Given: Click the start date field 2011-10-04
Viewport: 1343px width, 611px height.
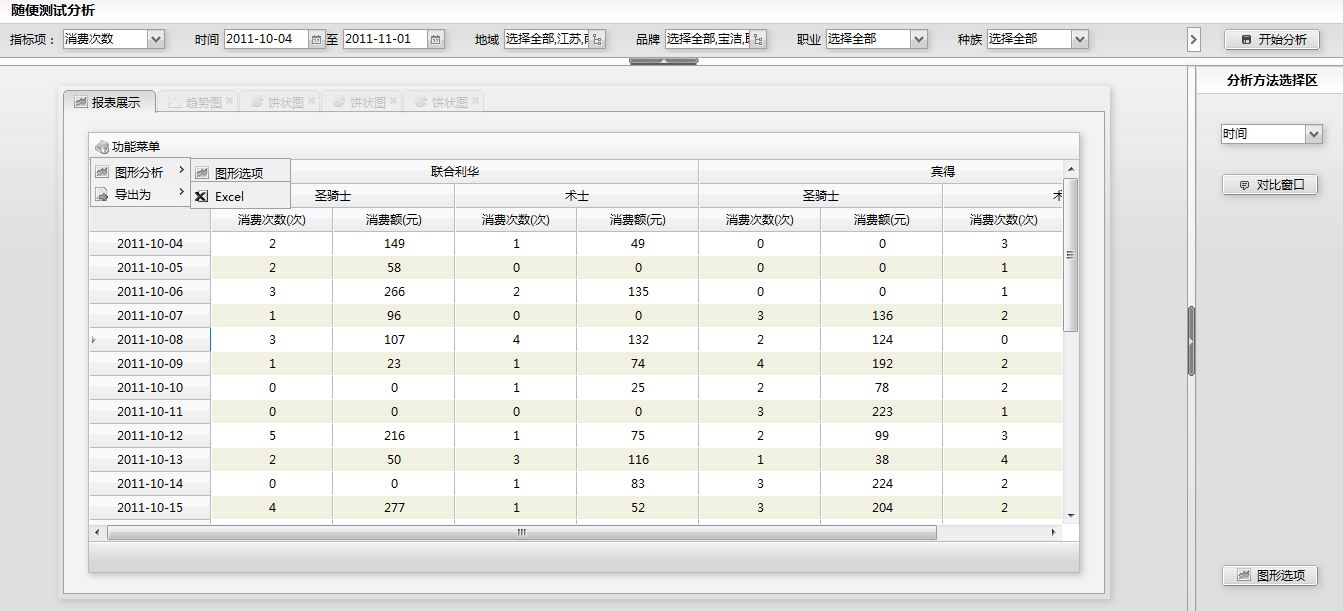Looking at the screenshot, I should click(267, 39).
